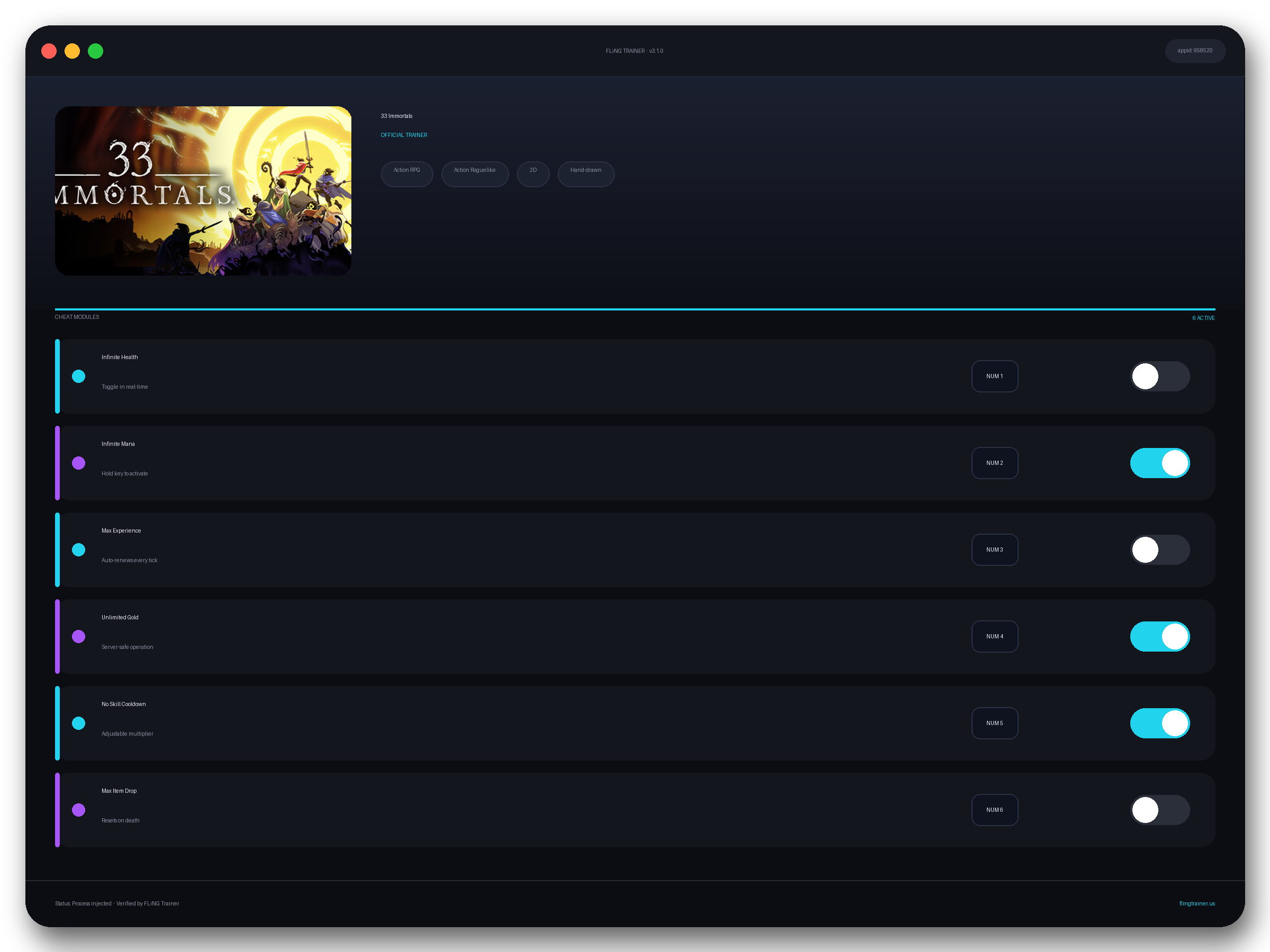
Task: Click the NUM 2 hotkey button
Action: [x=994, y=463]
